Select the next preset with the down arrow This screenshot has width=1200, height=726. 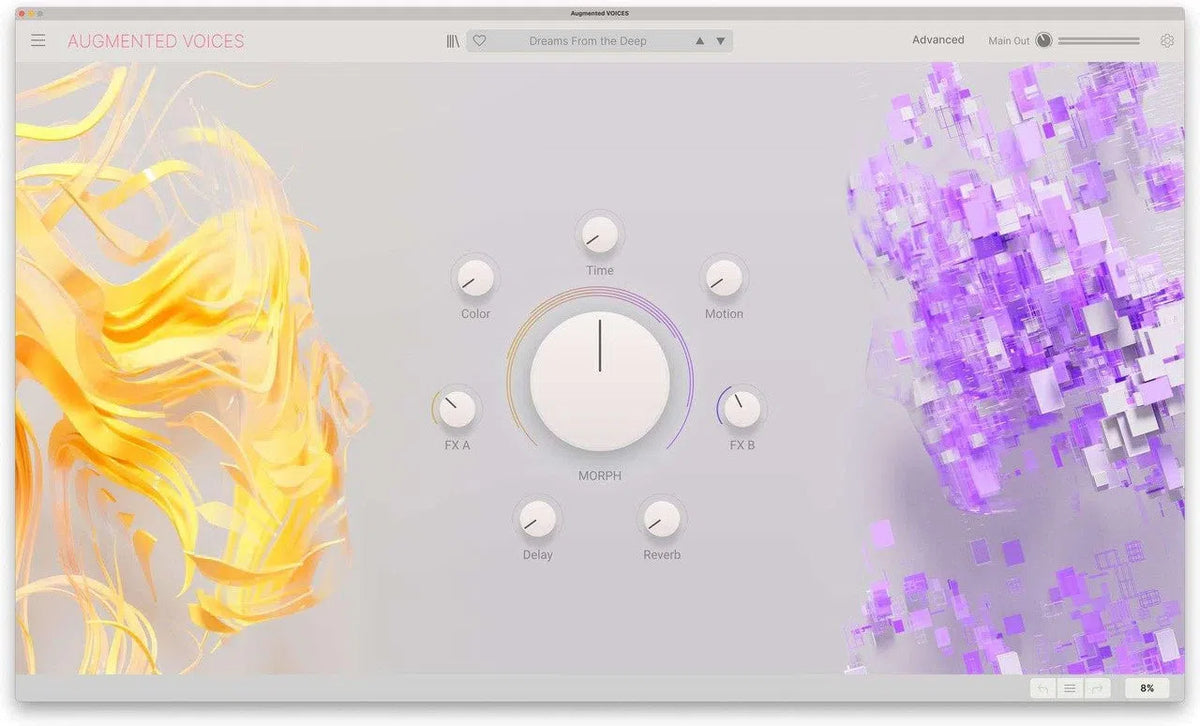pos(719,41)
